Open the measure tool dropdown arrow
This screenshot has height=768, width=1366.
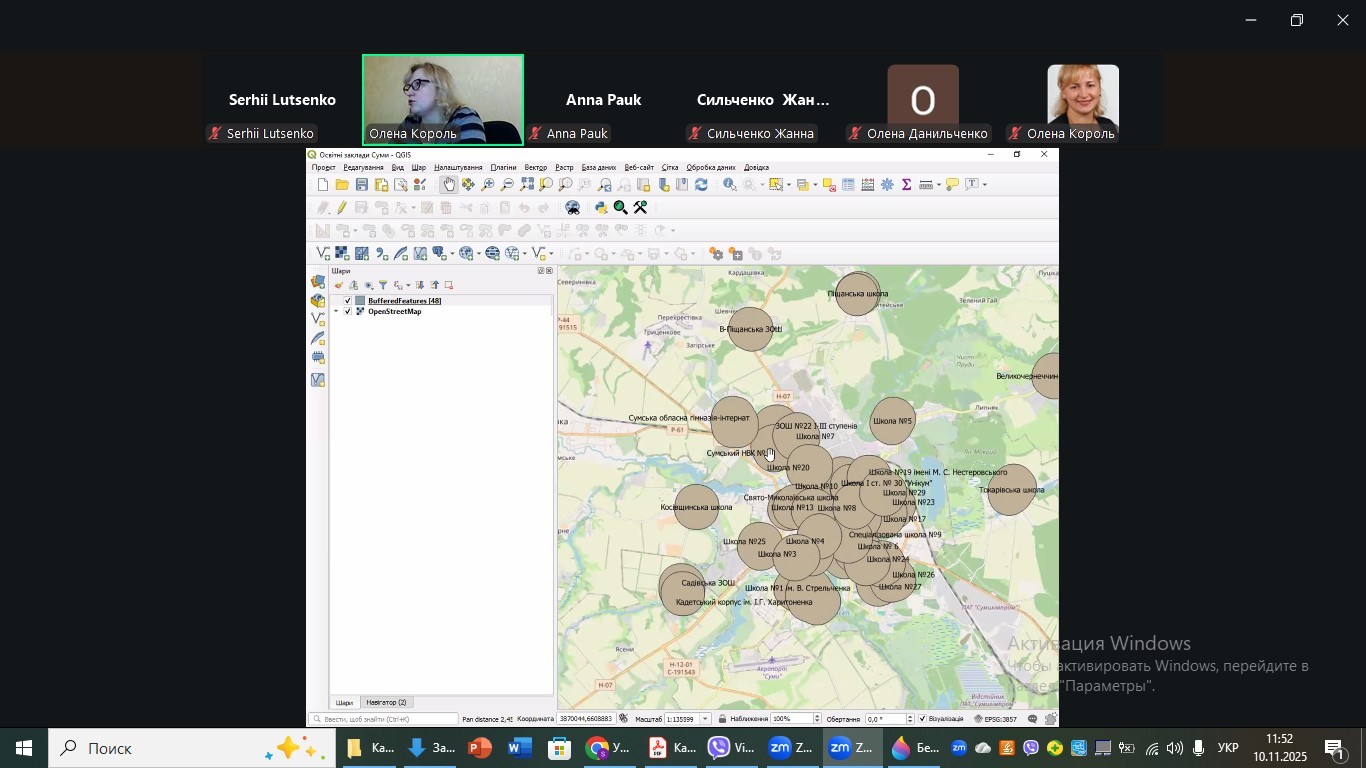coord(938,184)
